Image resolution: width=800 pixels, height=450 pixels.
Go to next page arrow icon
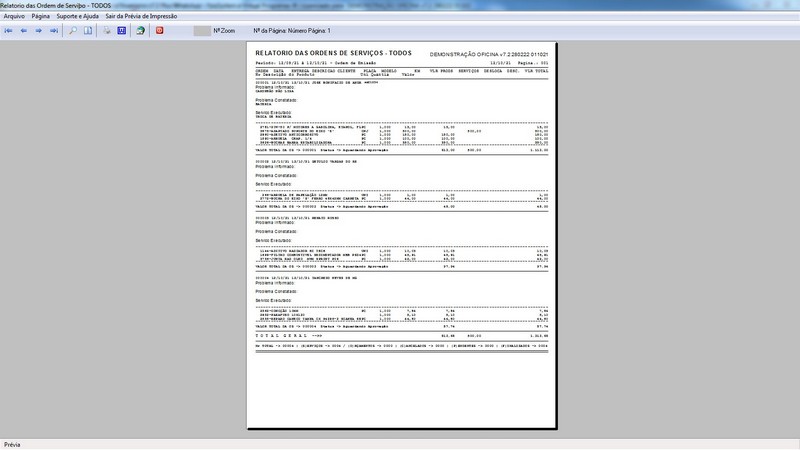click(39, 31)
